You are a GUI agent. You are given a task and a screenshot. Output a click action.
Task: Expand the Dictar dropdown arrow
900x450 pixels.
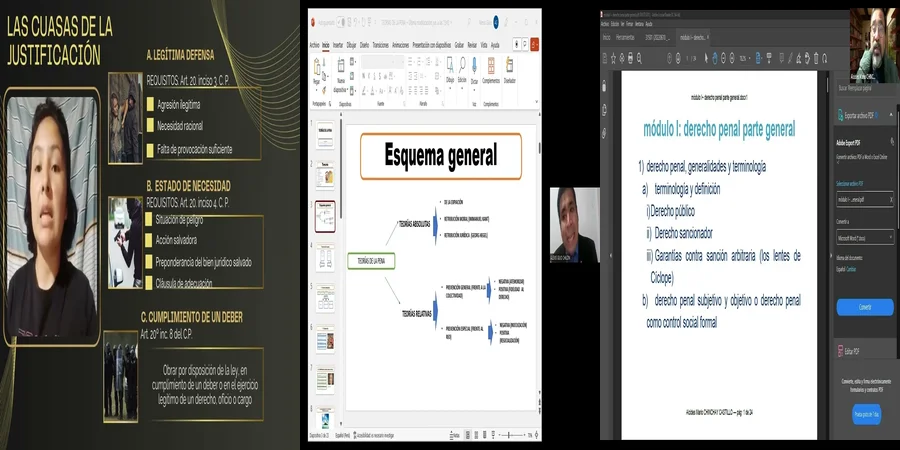point(474,91)
